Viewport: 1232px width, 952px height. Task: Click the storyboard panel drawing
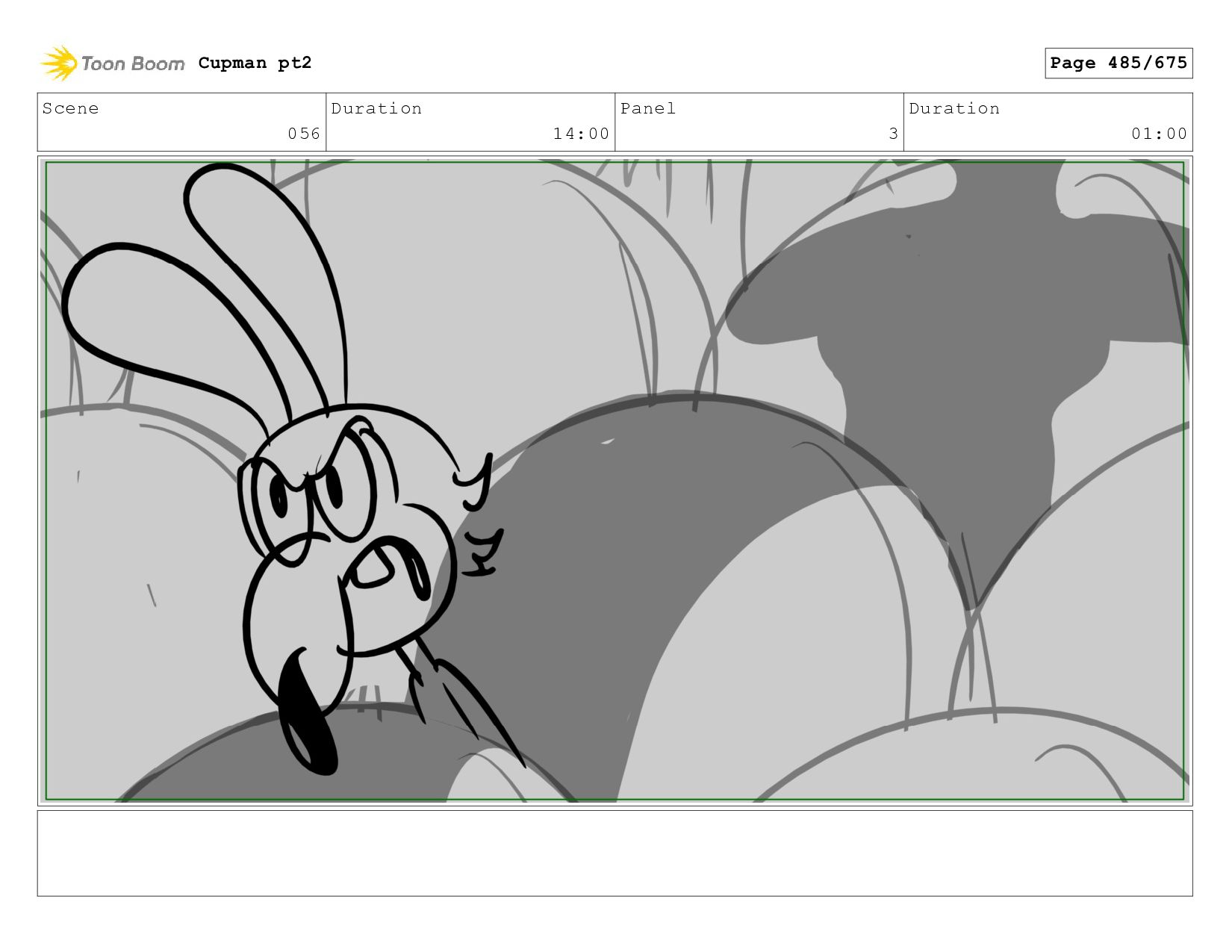pyautogui.click(x=615, y=481)
